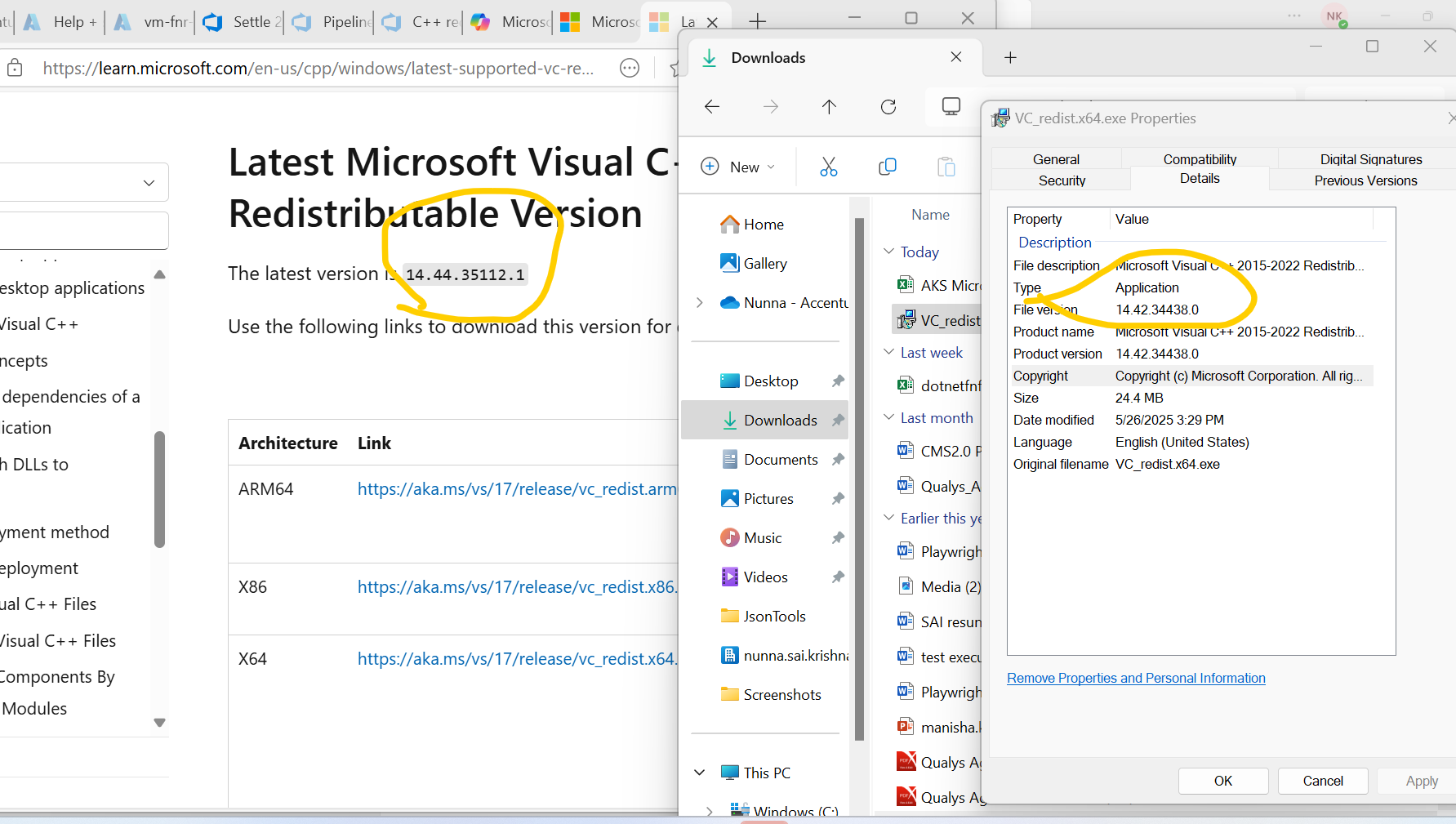Select the Size value '24.4 MB'
Screen dimensions: 1456x824
coord(1139,398)
